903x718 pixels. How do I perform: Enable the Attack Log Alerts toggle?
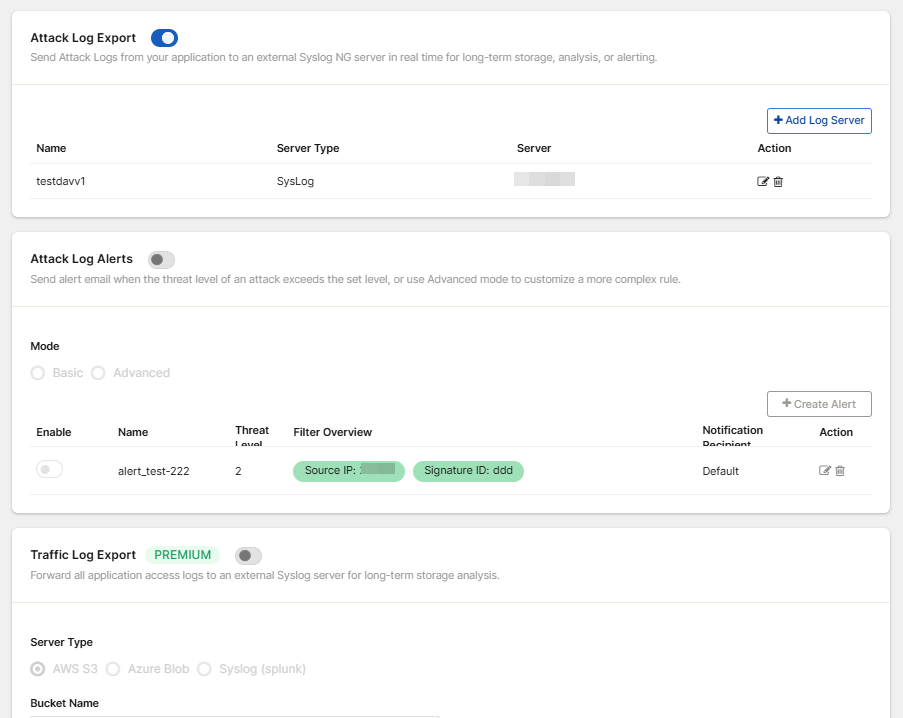pyautogui.click(x=161, y=260)
